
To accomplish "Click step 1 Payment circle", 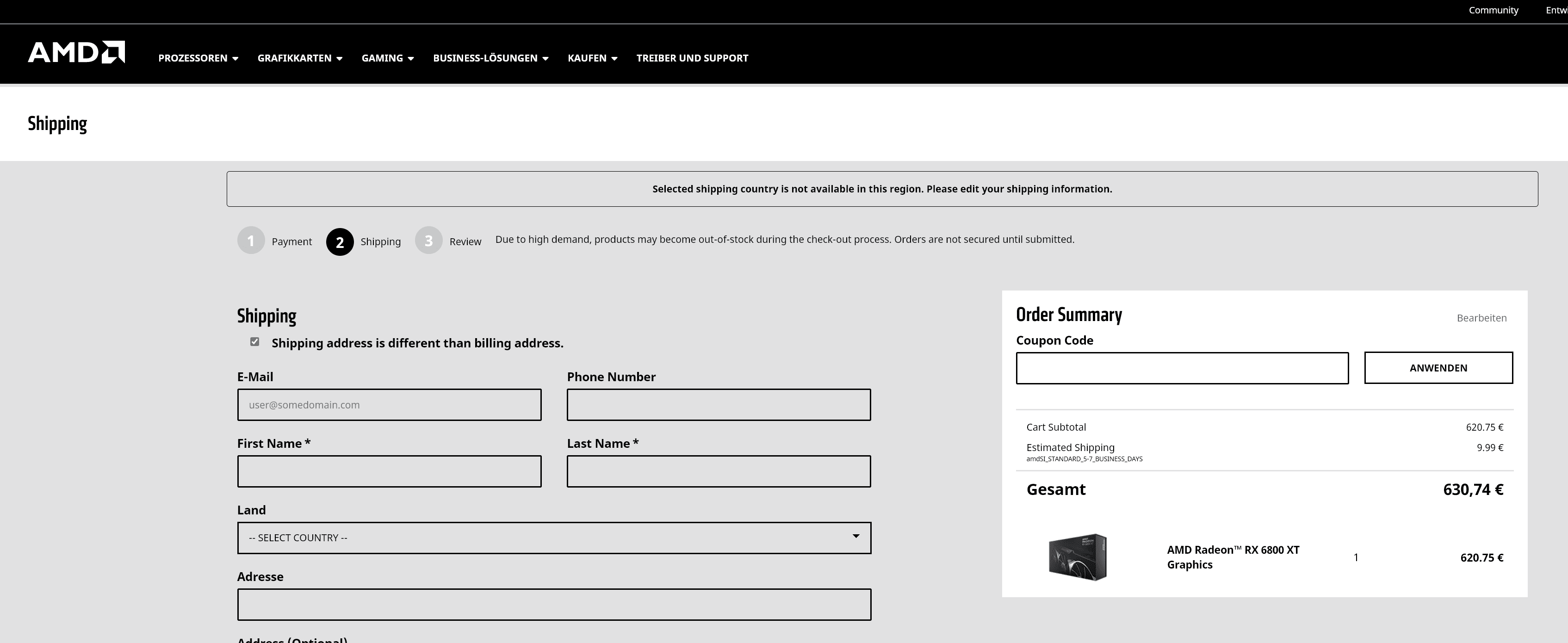I will pyautogui.click(x=251, y=241).
